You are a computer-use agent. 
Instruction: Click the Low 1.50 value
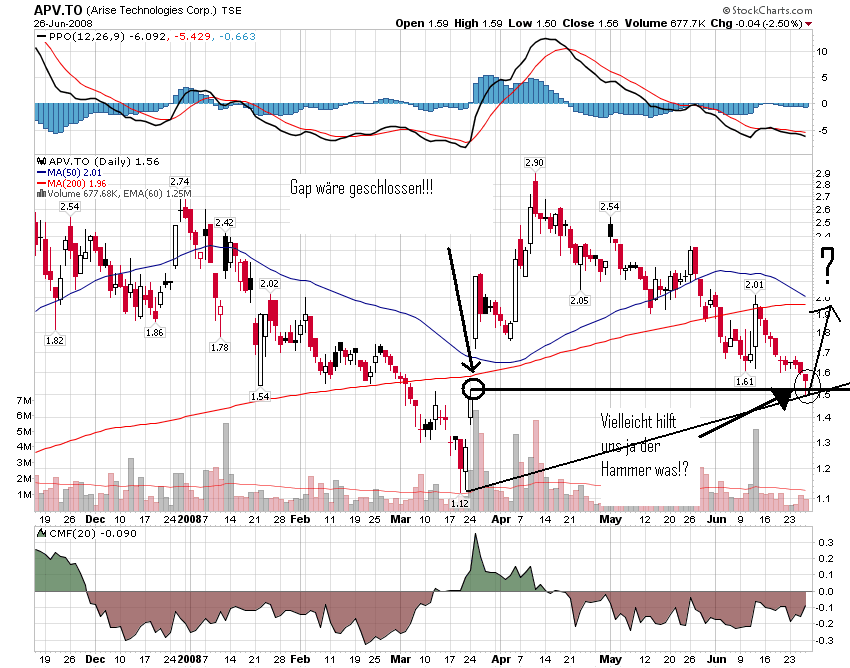point(532,23)
